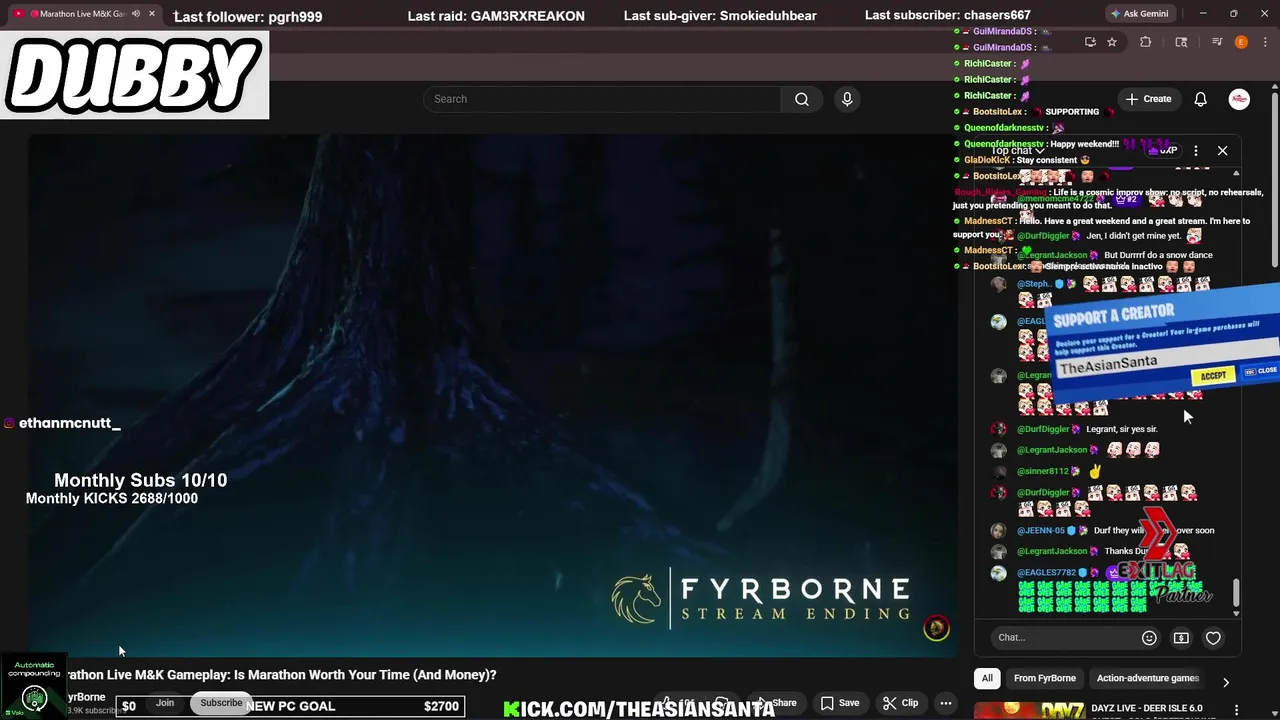Click the channel watermark on the video

[x=936, y=628]
